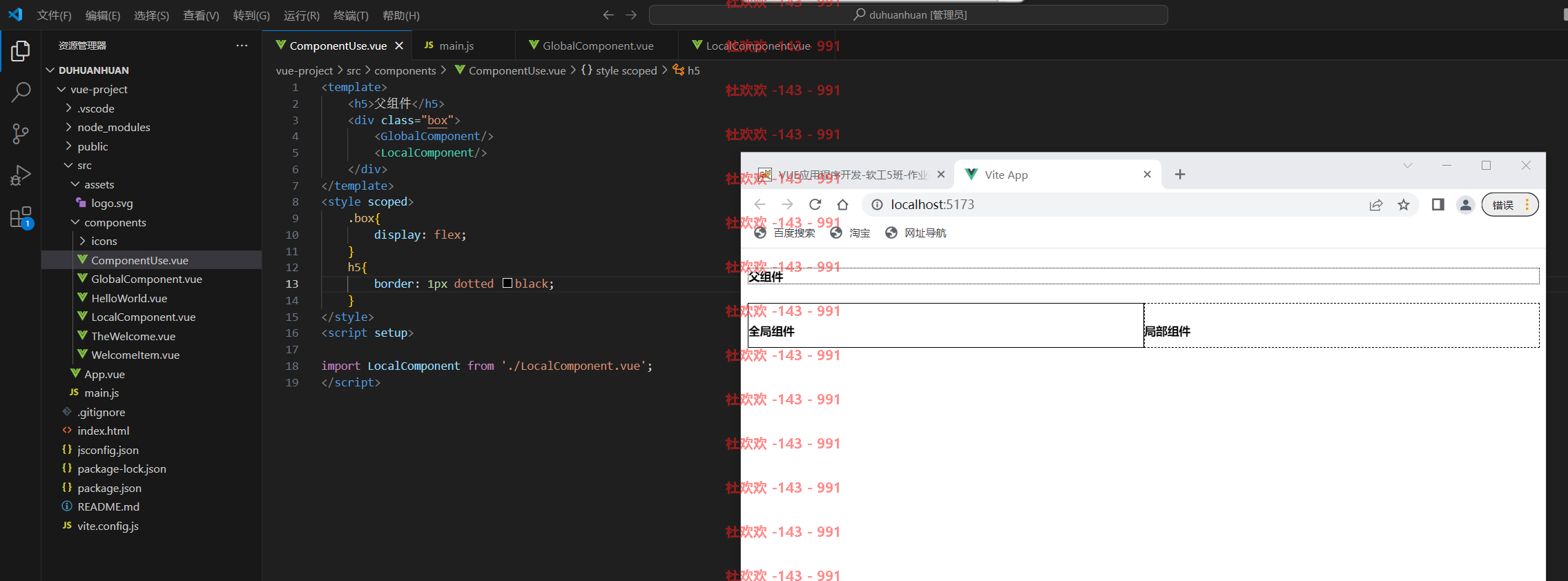Open WelcomeItem.vue in the explorer
The image size is (1568, 581).
click(x=152, y=355)
